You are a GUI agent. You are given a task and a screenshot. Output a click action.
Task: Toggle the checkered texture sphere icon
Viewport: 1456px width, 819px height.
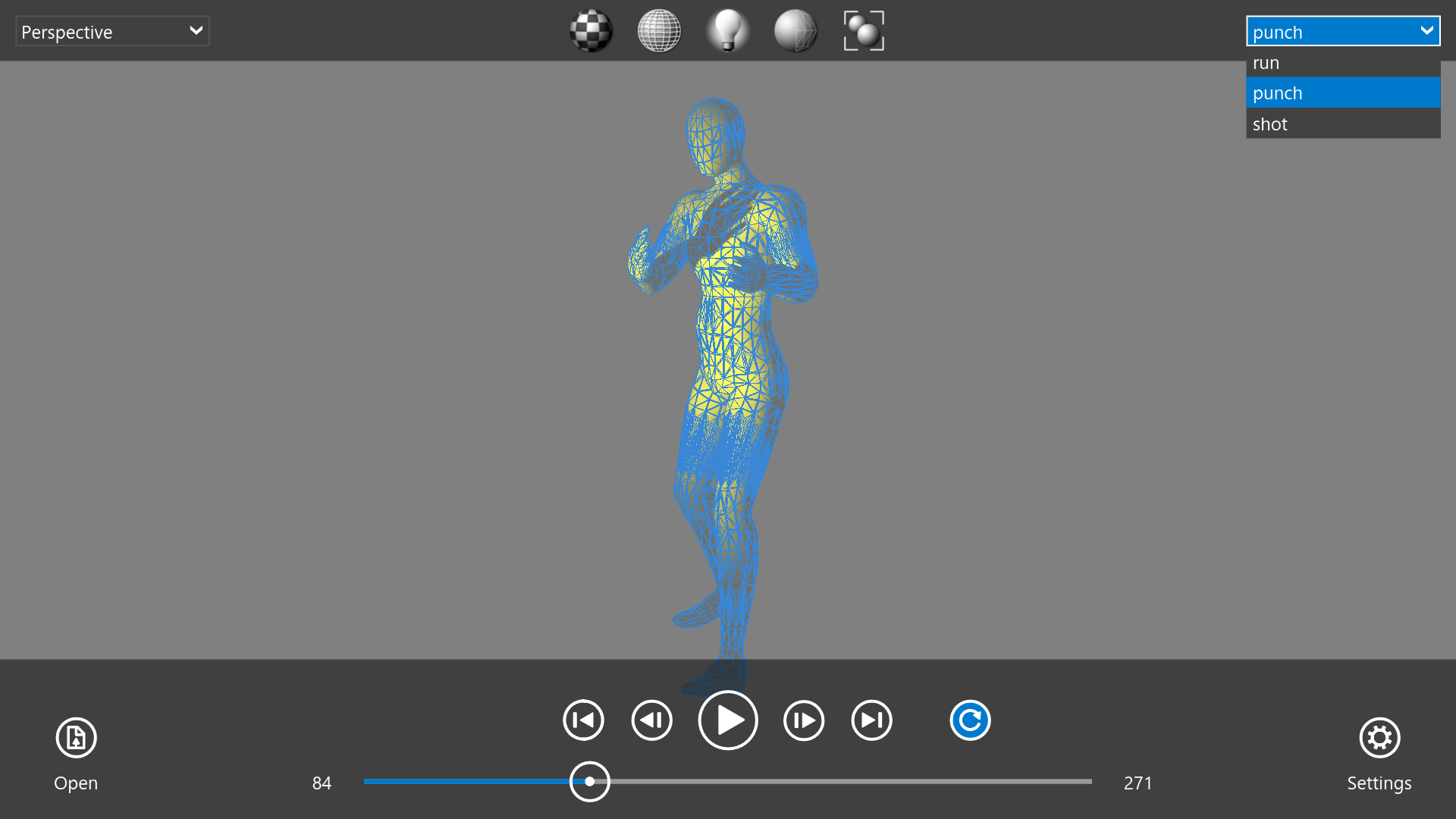591,31
